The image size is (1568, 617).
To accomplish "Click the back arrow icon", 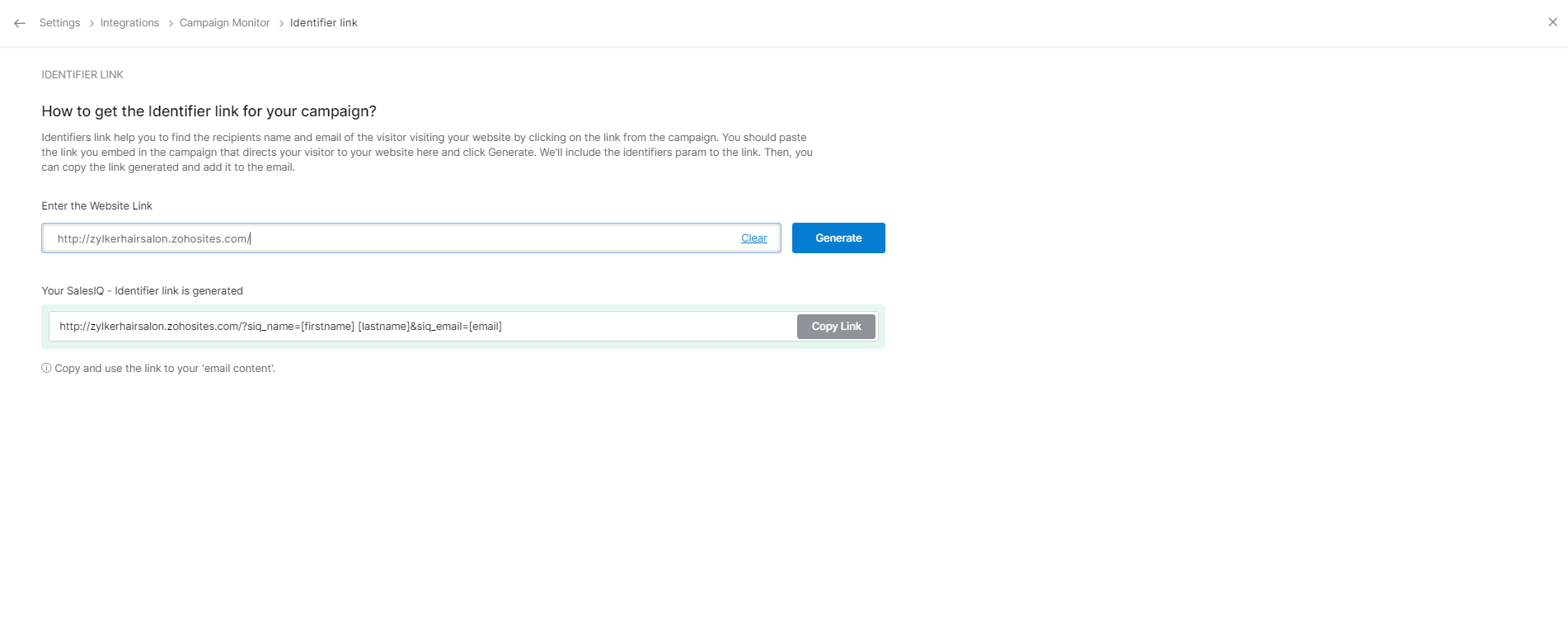I will [20, 23].
